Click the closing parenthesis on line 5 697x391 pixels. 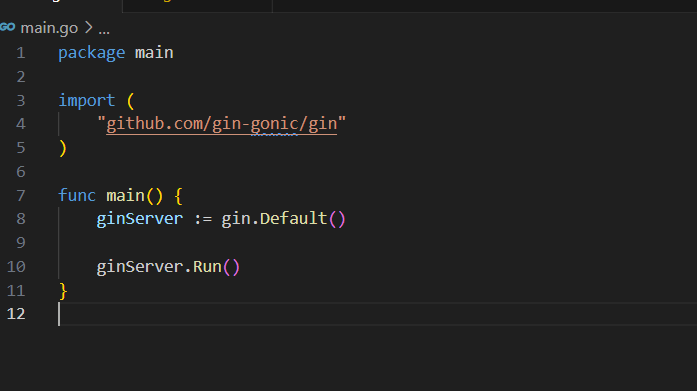point(63,148)
